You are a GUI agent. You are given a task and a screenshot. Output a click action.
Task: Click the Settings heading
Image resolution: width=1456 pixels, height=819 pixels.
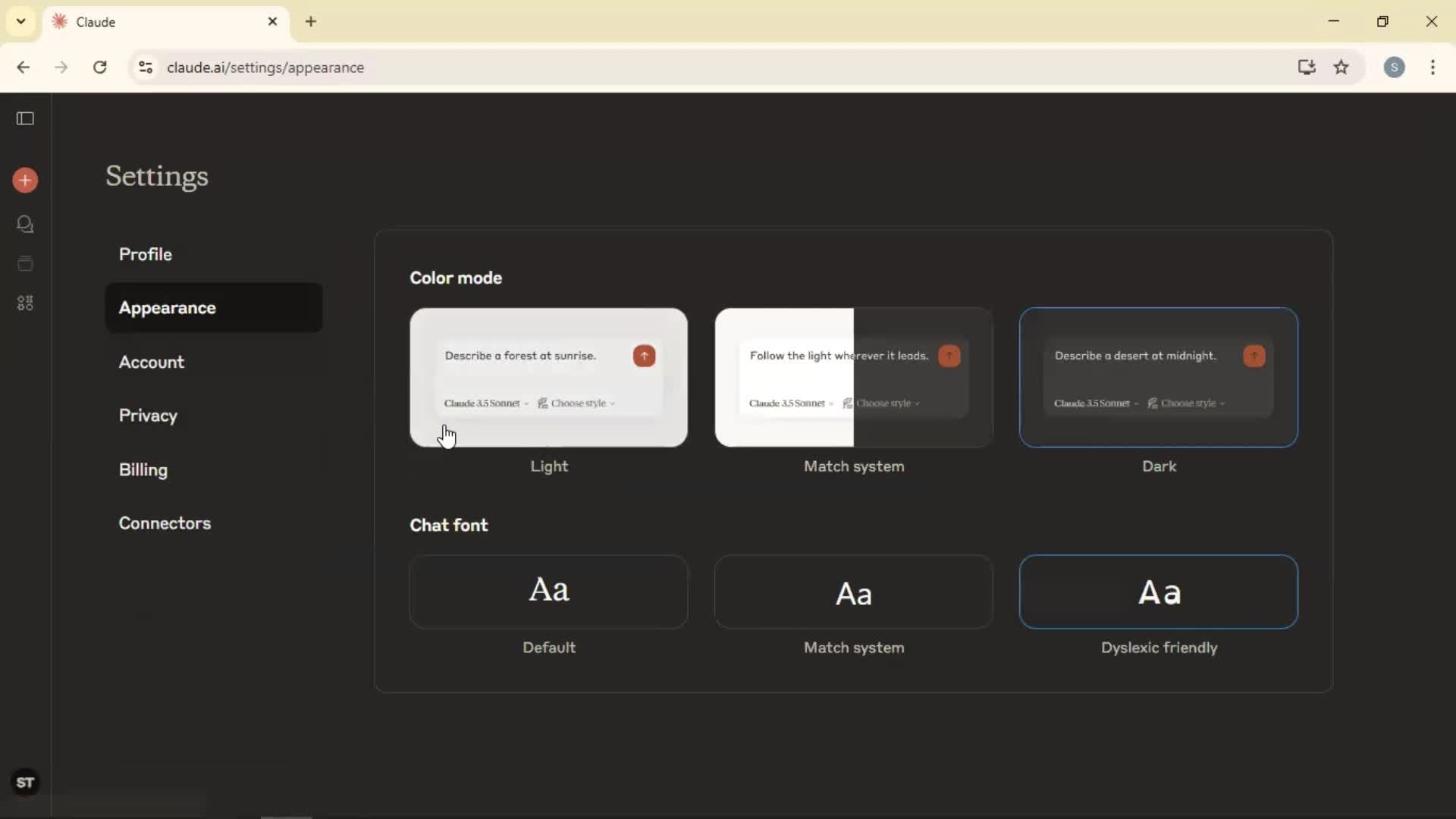tap(157, 177)
